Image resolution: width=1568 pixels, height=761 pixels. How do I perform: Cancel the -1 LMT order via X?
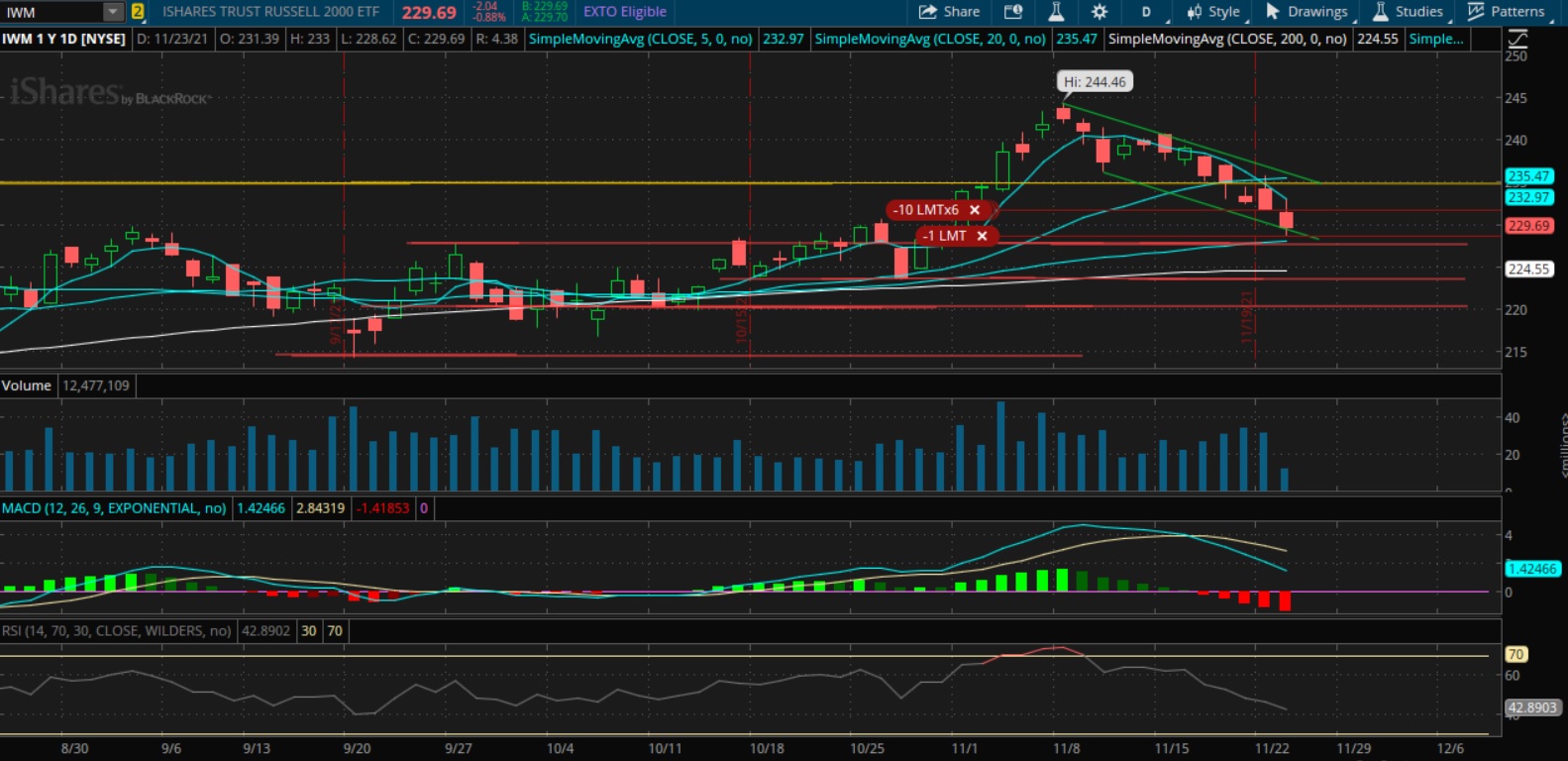(x=983, y=236)
